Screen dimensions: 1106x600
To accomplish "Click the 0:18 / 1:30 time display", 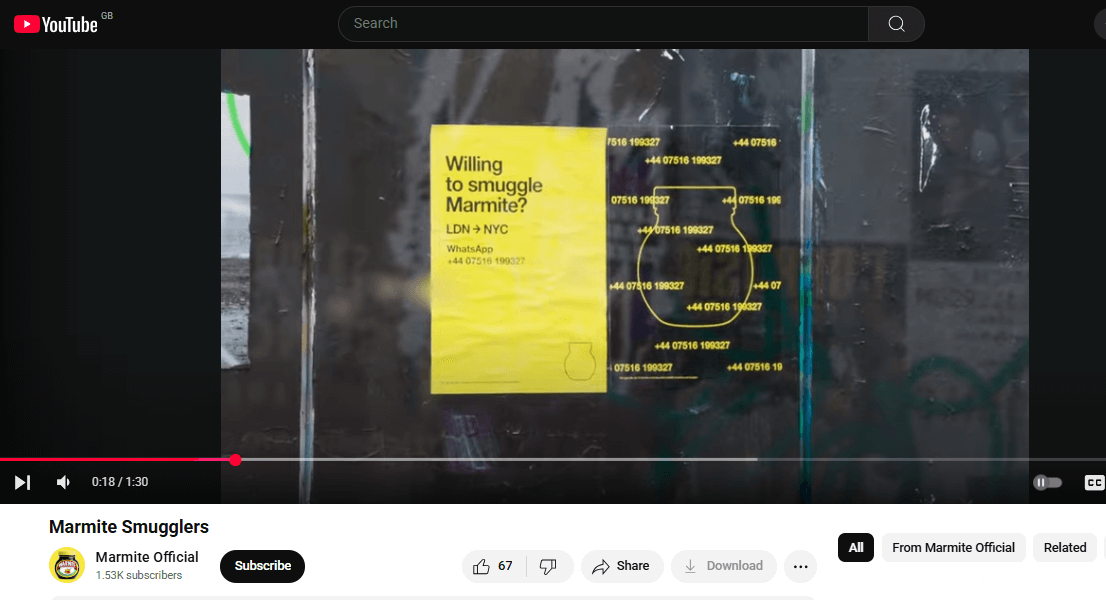I will [120, 482].
